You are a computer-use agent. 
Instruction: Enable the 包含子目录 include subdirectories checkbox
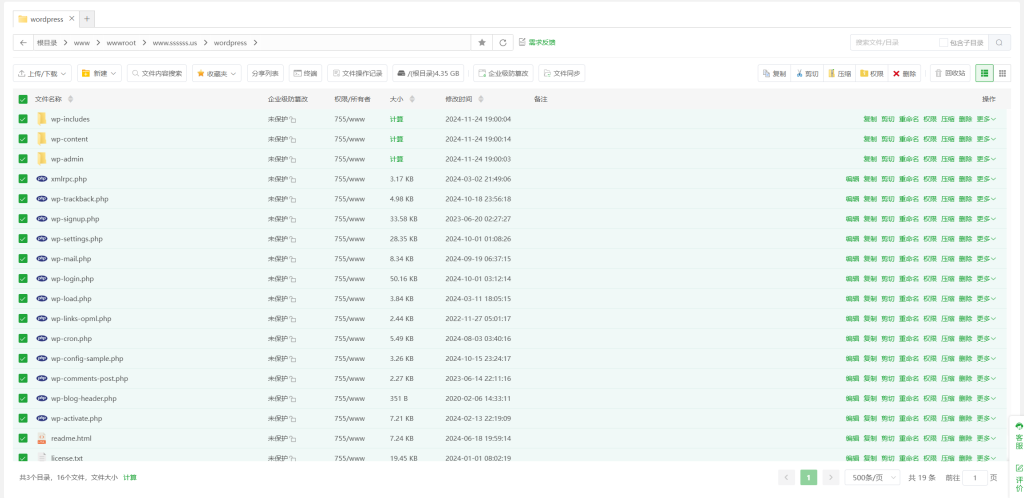[x=943, y=42]
